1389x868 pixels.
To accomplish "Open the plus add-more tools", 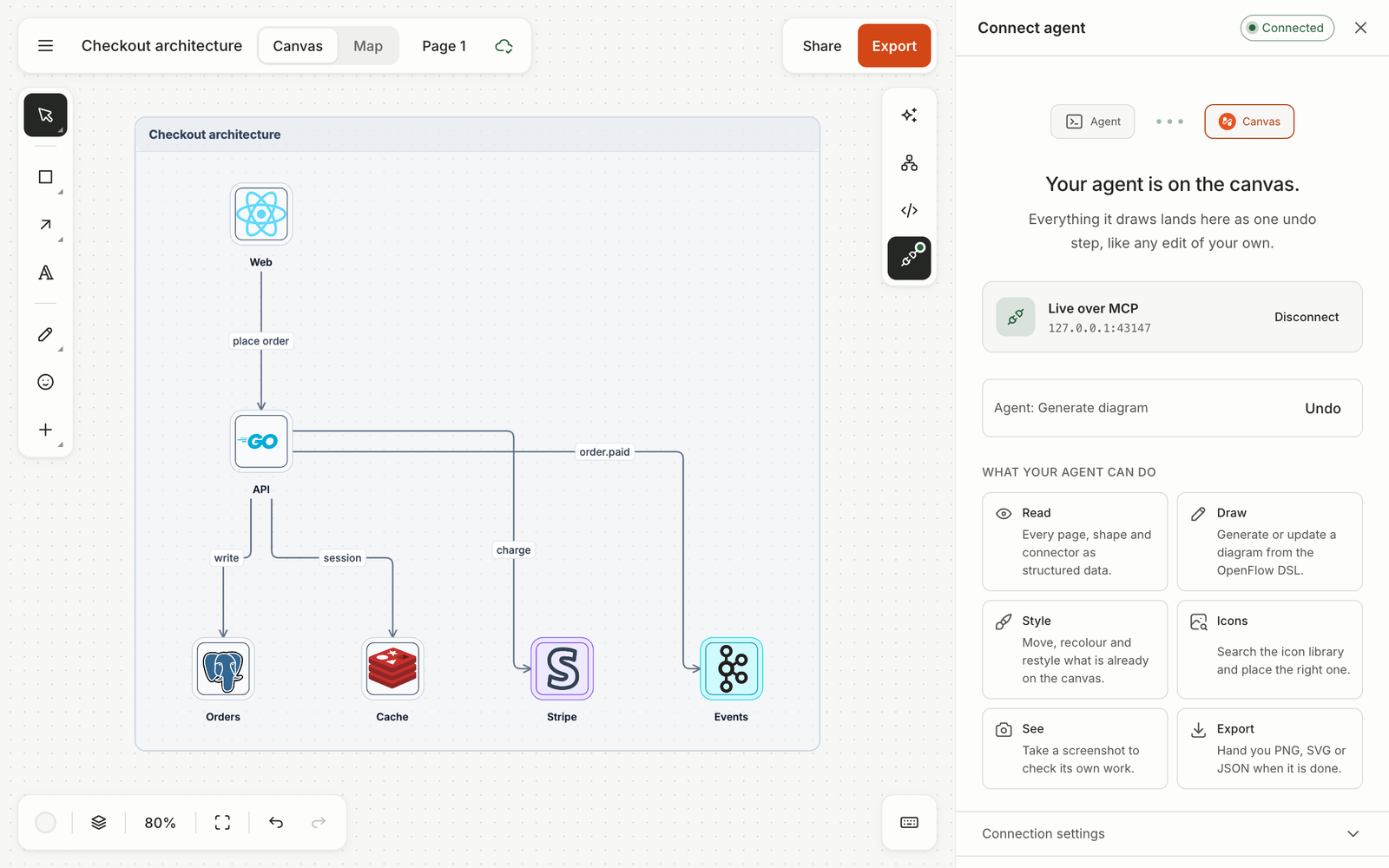I will click(45, 430).
